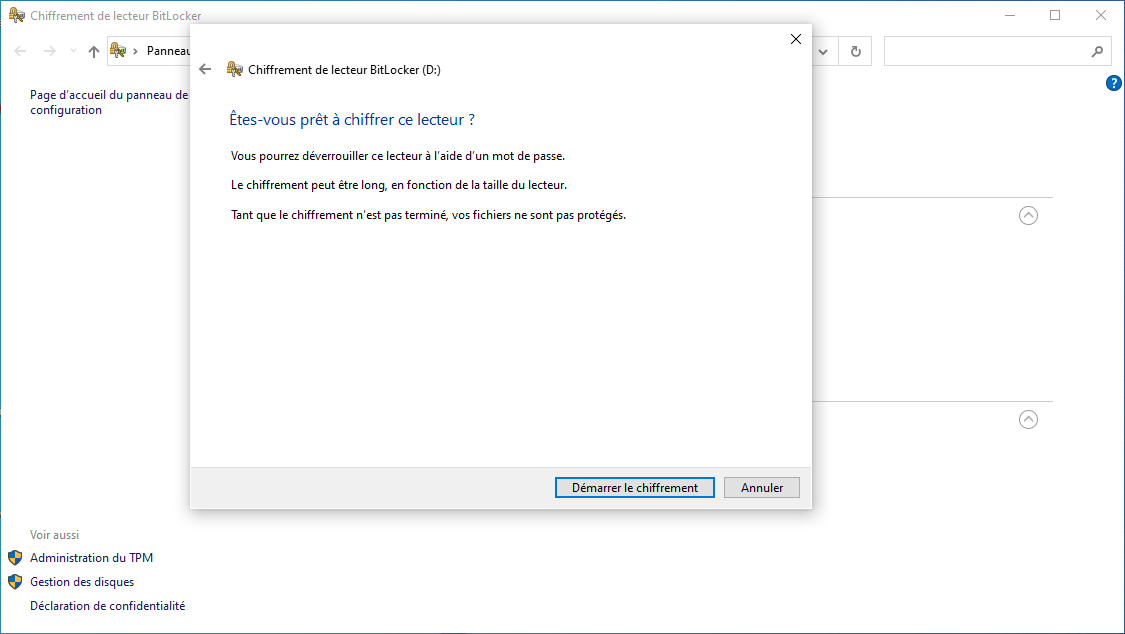Select the Panneau breadcrumb item
1125x634 pixels.
(x=167, y=51)
